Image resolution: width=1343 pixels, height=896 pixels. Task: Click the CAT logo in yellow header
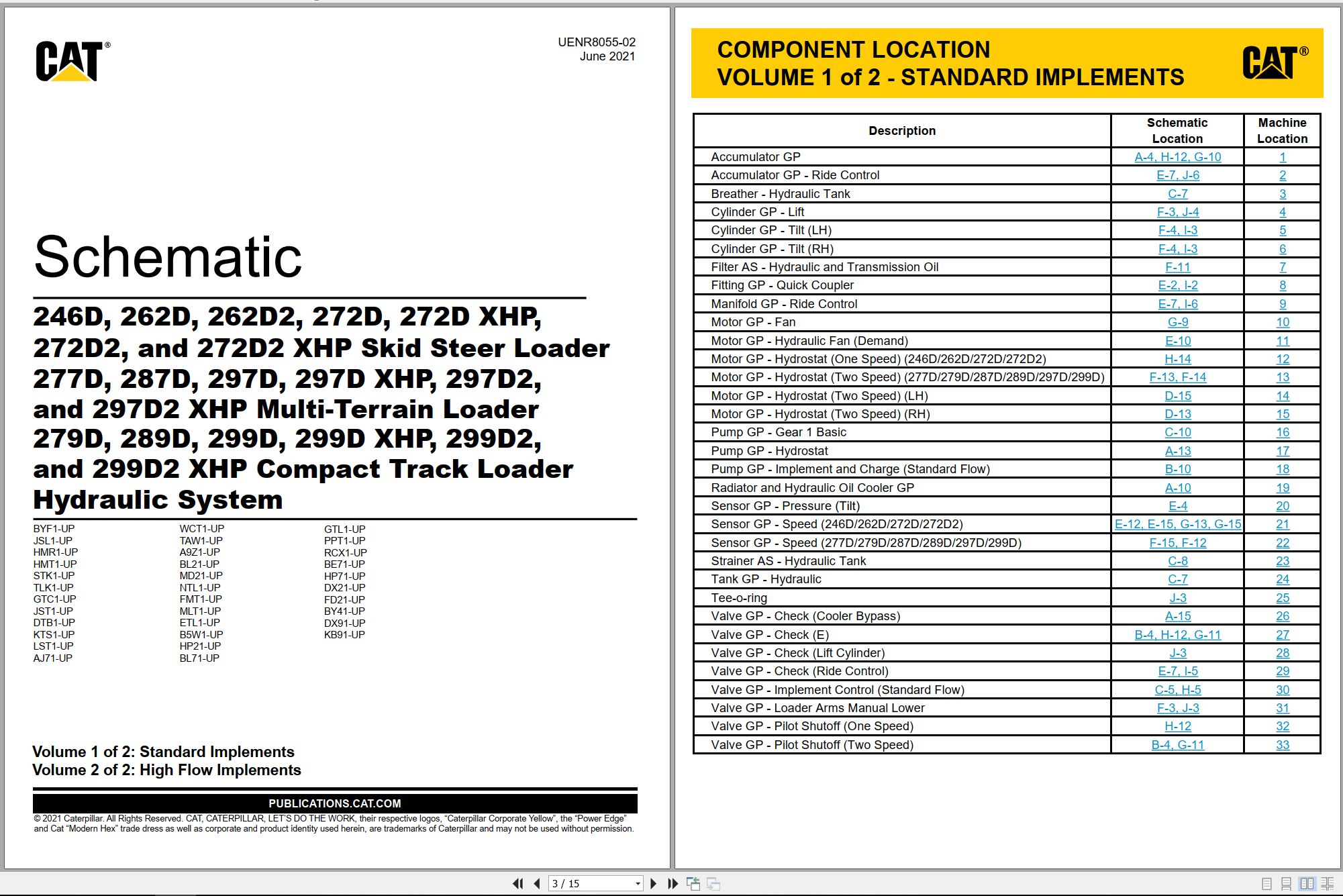pyautogui.click(x=1275, y=62)
